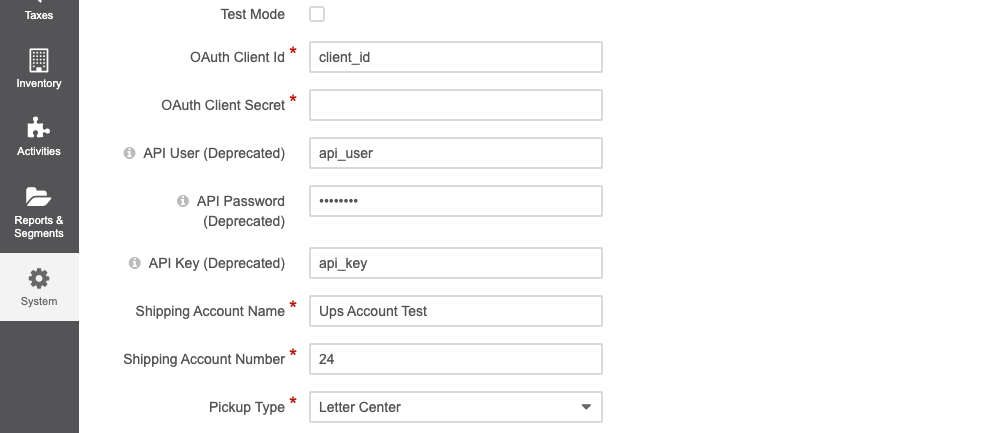Enable the Test Mode checkbox
Image resolution: width=991 pixels, height=433 pixels.
(317, 14)
